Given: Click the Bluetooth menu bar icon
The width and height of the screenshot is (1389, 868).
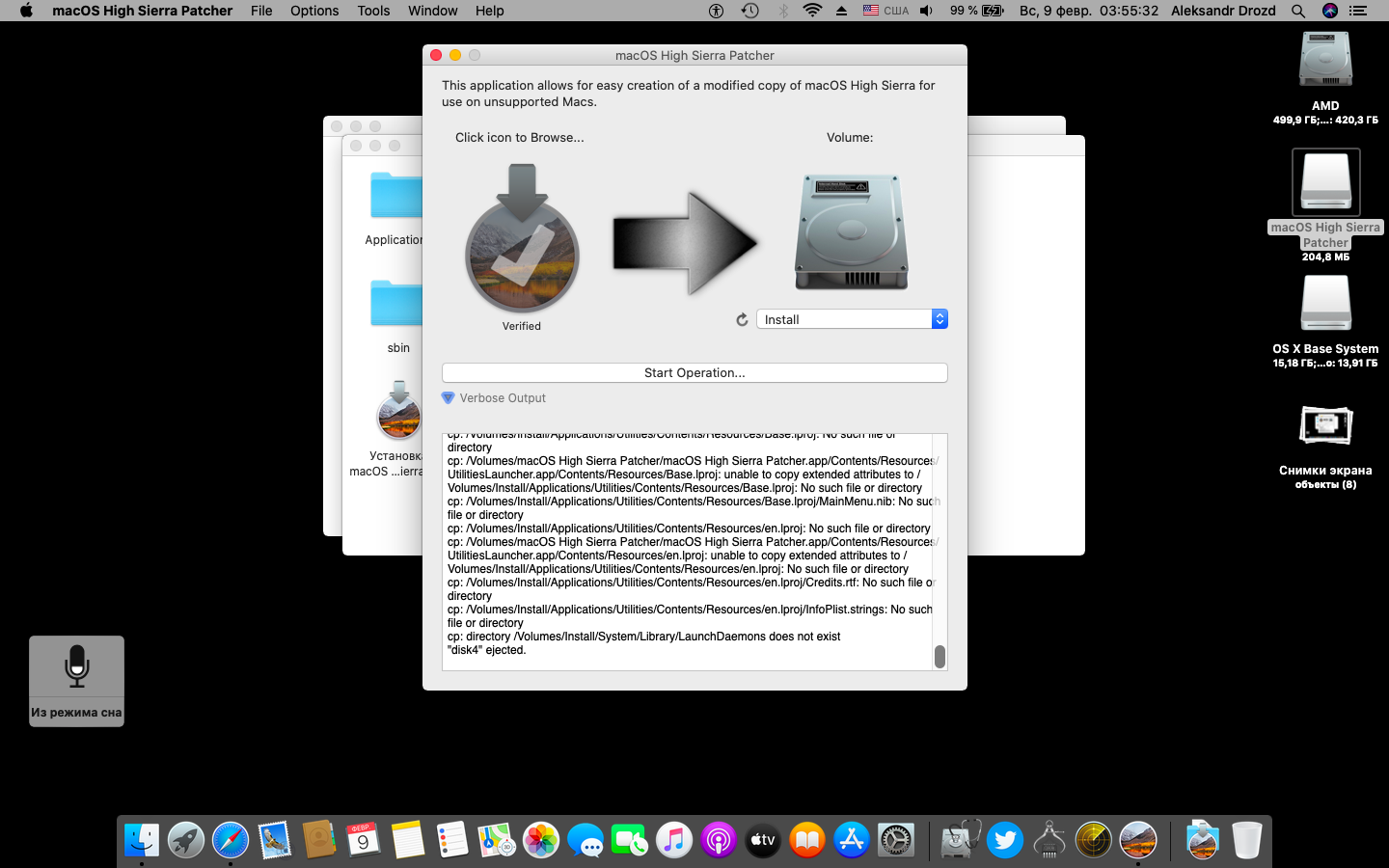Looking at the screenshot, I should point(783,11).
